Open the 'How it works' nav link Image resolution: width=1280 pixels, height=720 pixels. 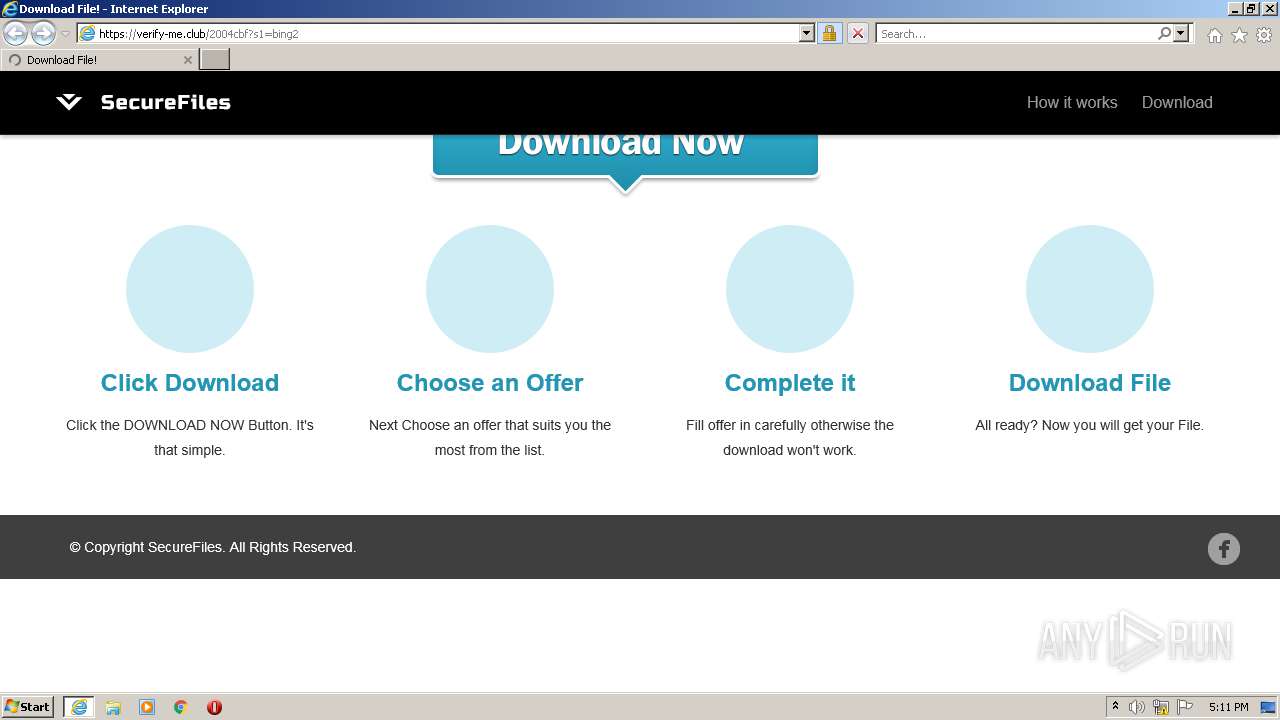pos(1072,102)
